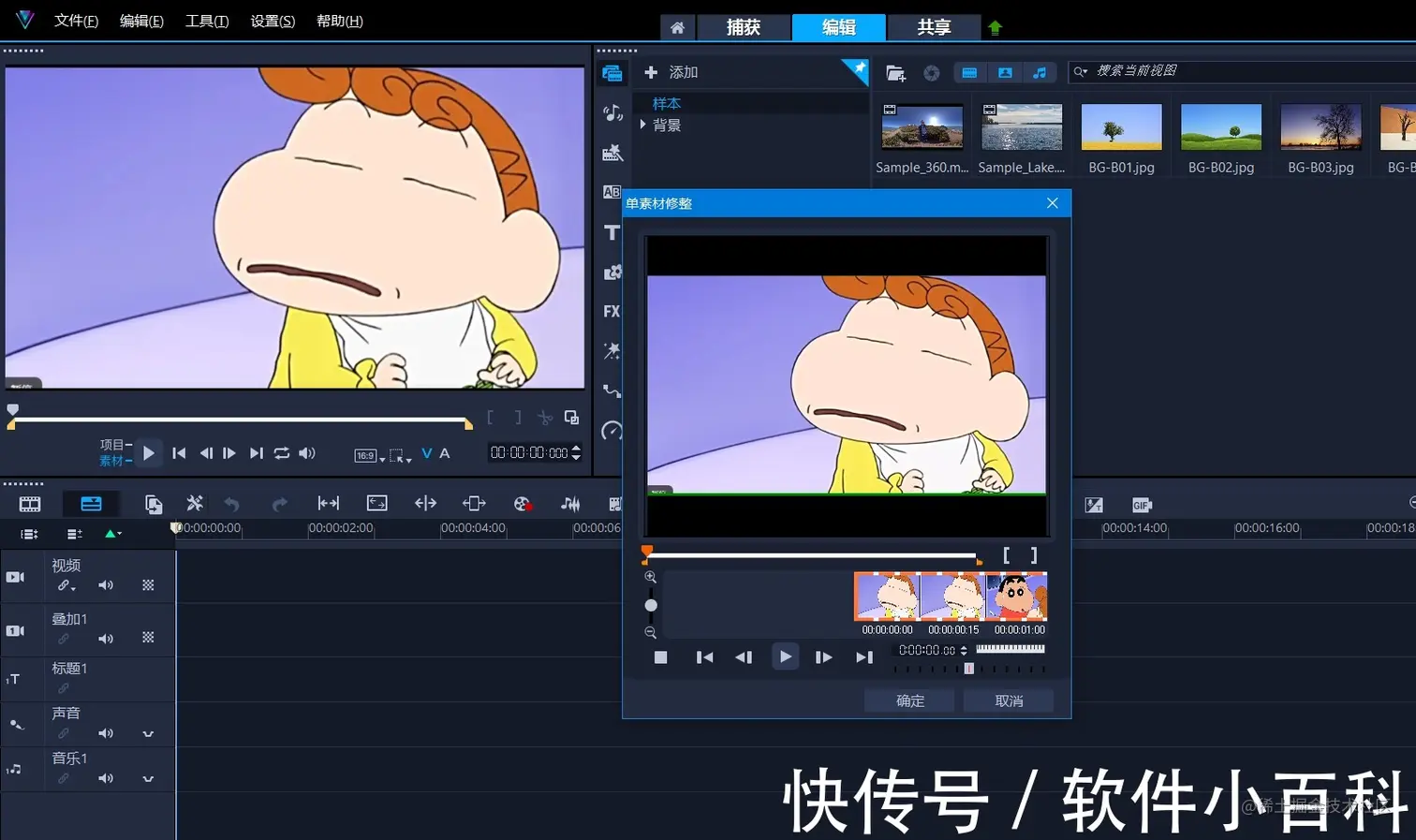
Task: Open the Sound Mixer icon
Action: pyautogui.click(x=570, y=504)
